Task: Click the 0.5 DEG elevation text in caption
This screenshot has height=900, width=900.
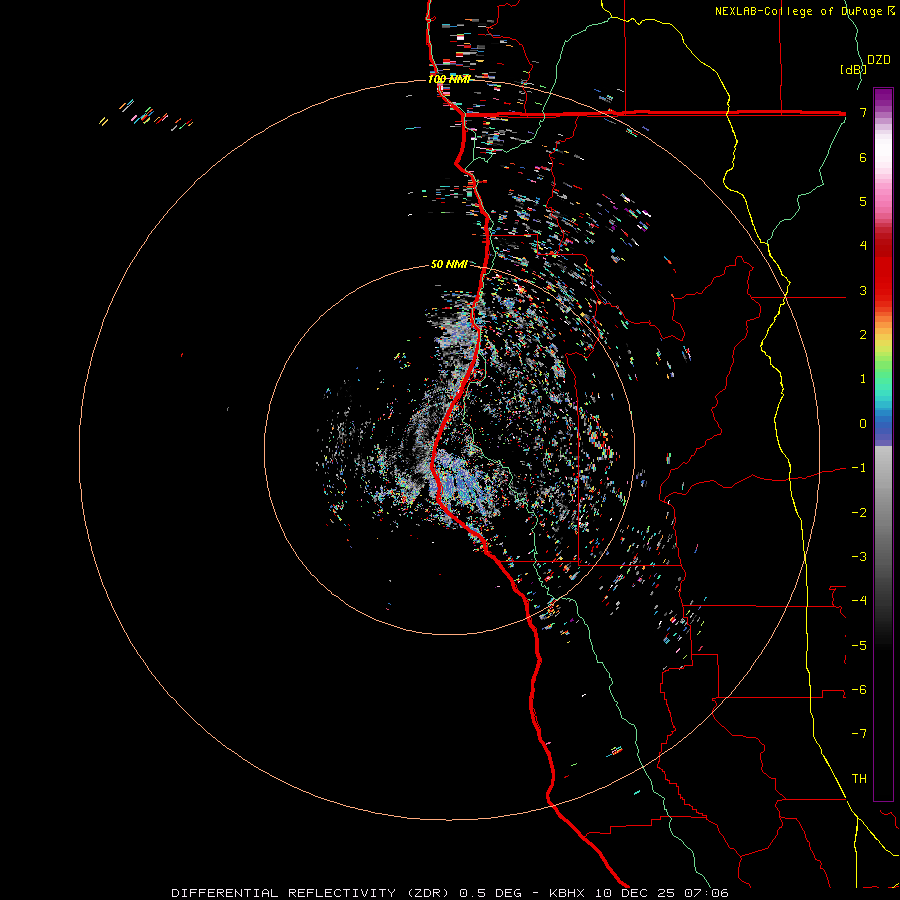Action: coord(491,893)
